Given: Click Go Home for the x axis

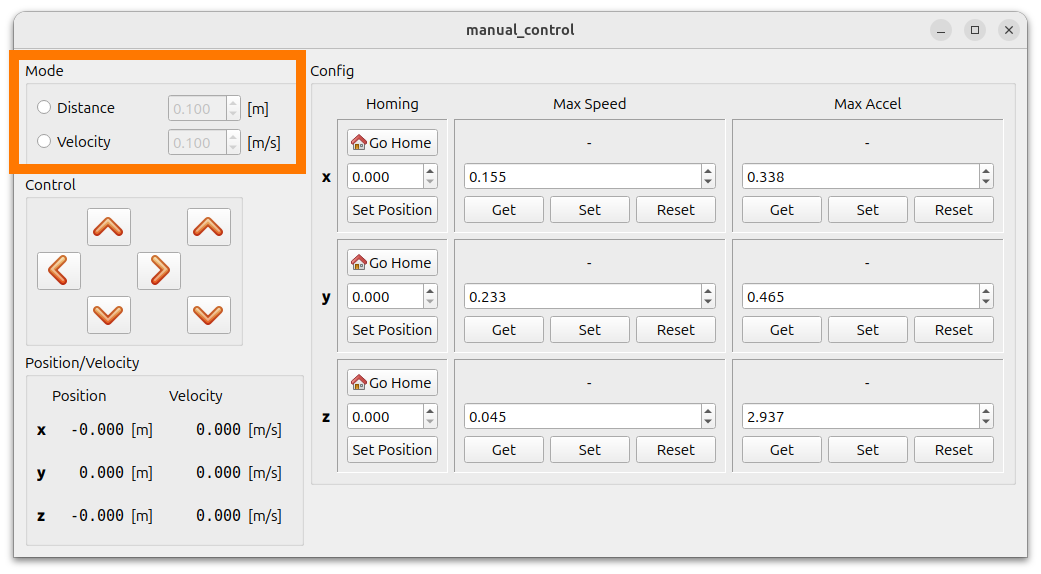Looking at the screenshot, I should [x=392, y=143].
